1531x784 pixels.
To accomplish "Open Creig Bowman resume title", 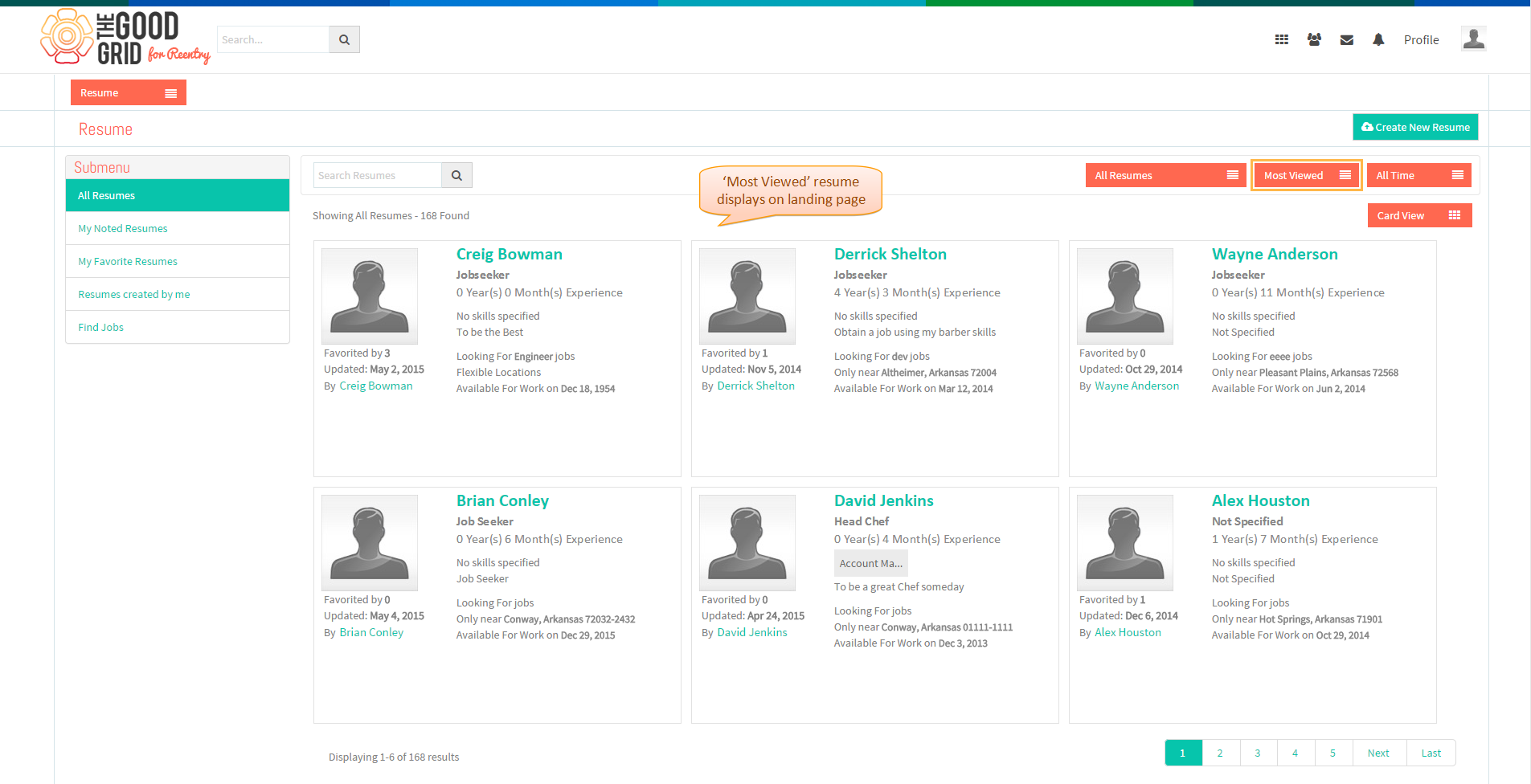I will (x=510, y=254).
